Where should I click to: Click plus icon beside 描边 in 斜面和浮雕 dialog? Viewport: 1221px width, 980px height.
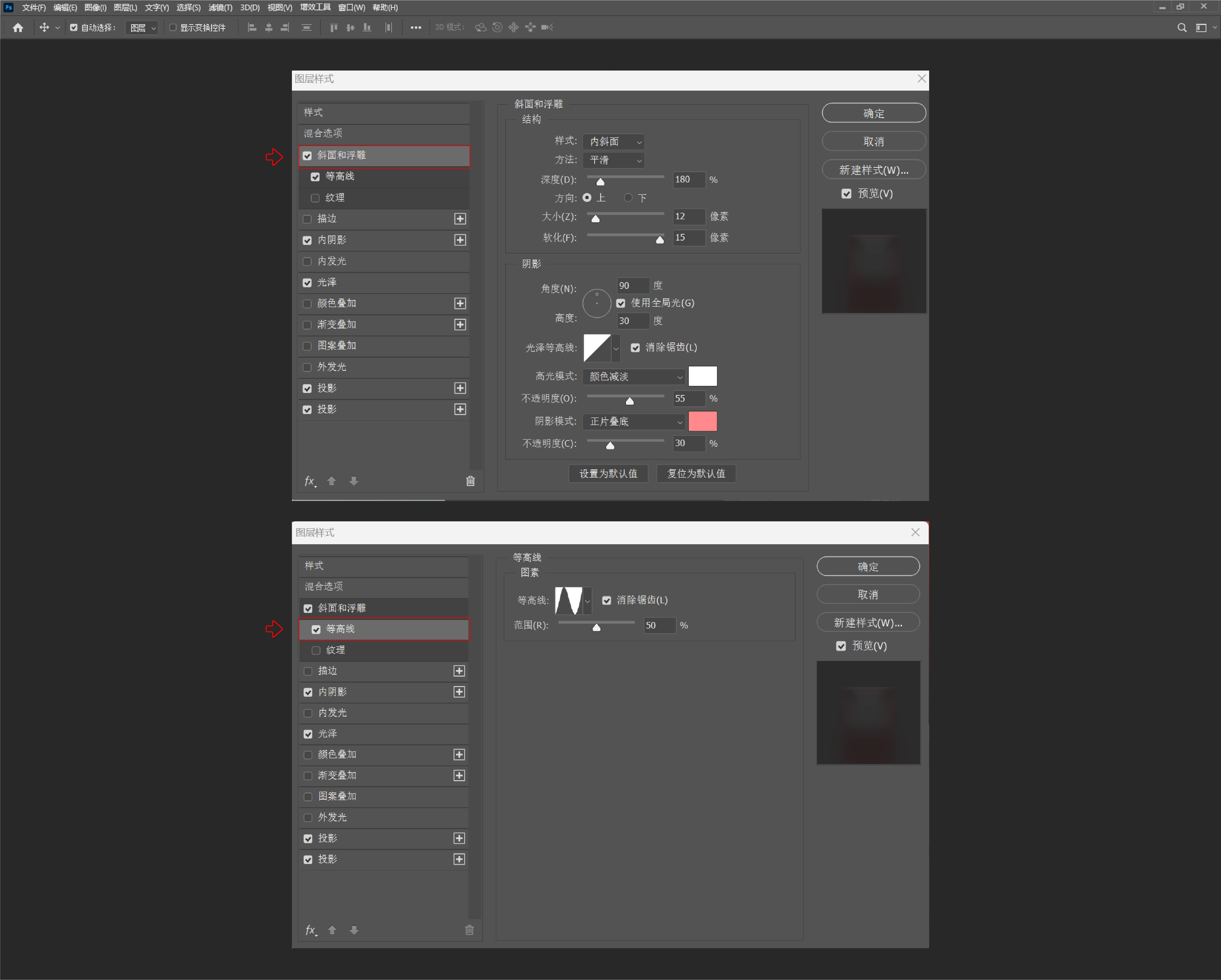point(460,219)
